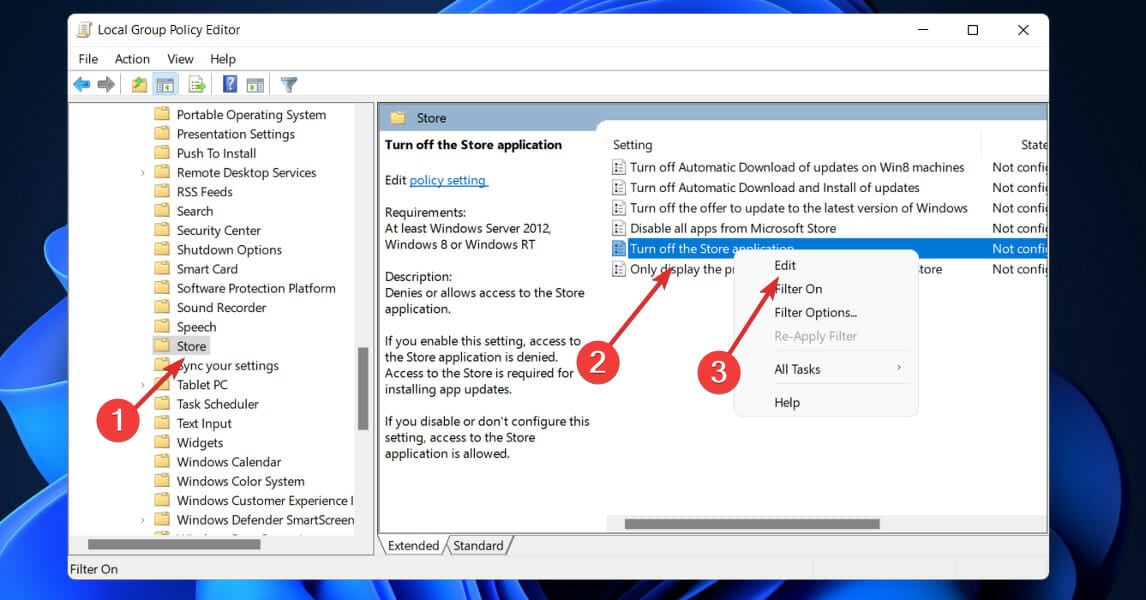
Task: Click the settings list horizontal scrollbar thumb
Action: [752, 524]
